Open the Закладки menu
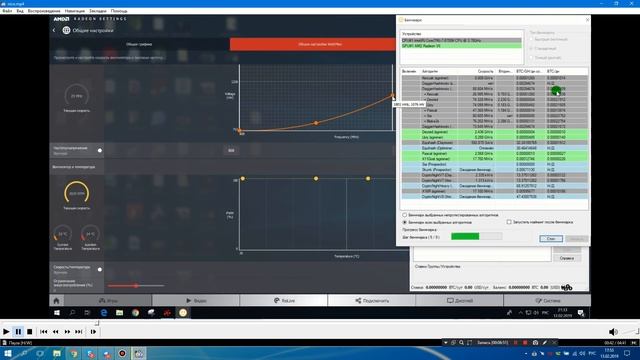 click(x=98, y=11)
